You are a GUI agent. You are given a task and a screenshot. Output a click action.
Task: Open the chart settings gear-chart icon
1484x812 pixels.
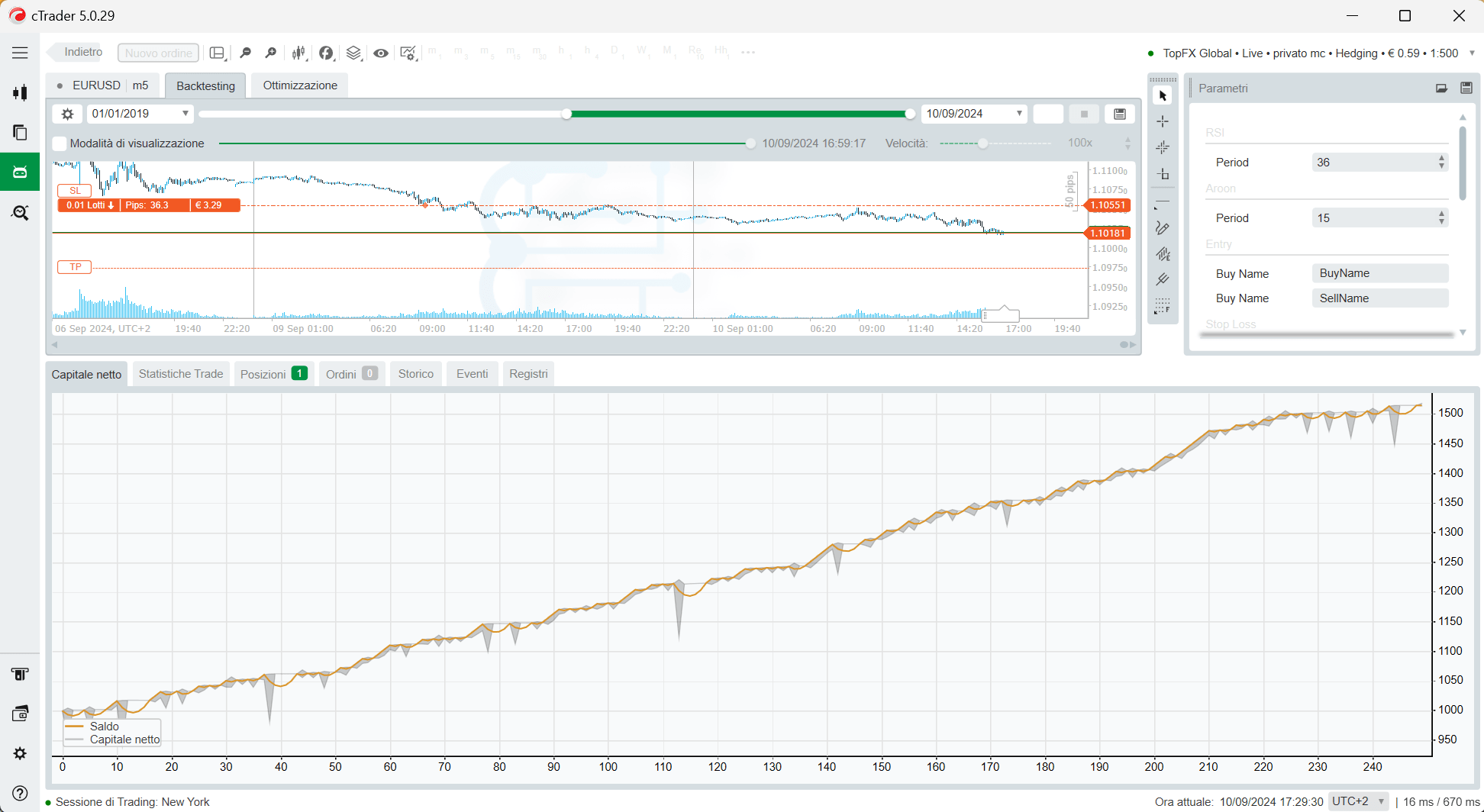pos(408,53)
